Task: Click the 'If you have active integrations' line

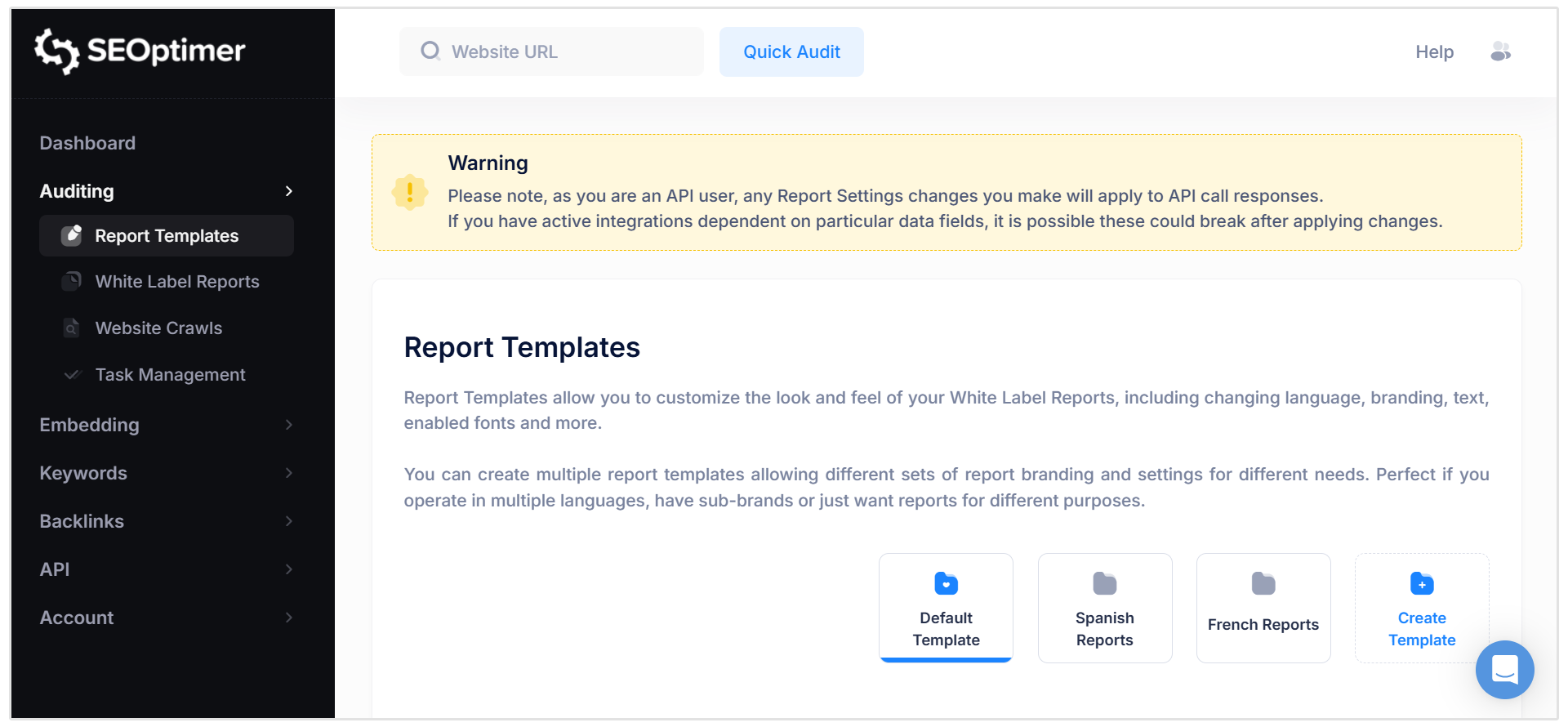Action: click(945, 221)
